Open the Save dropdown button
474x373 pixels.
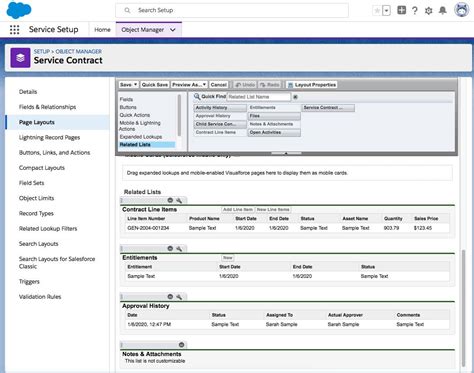point(128,85)
